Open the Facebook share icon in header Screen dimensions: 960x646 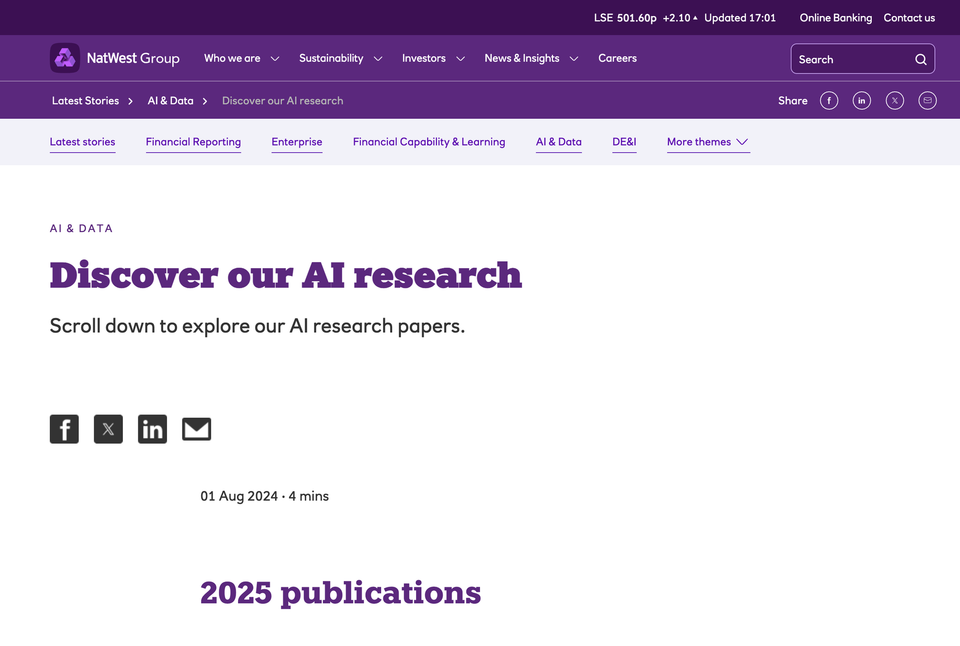[828, 100]
